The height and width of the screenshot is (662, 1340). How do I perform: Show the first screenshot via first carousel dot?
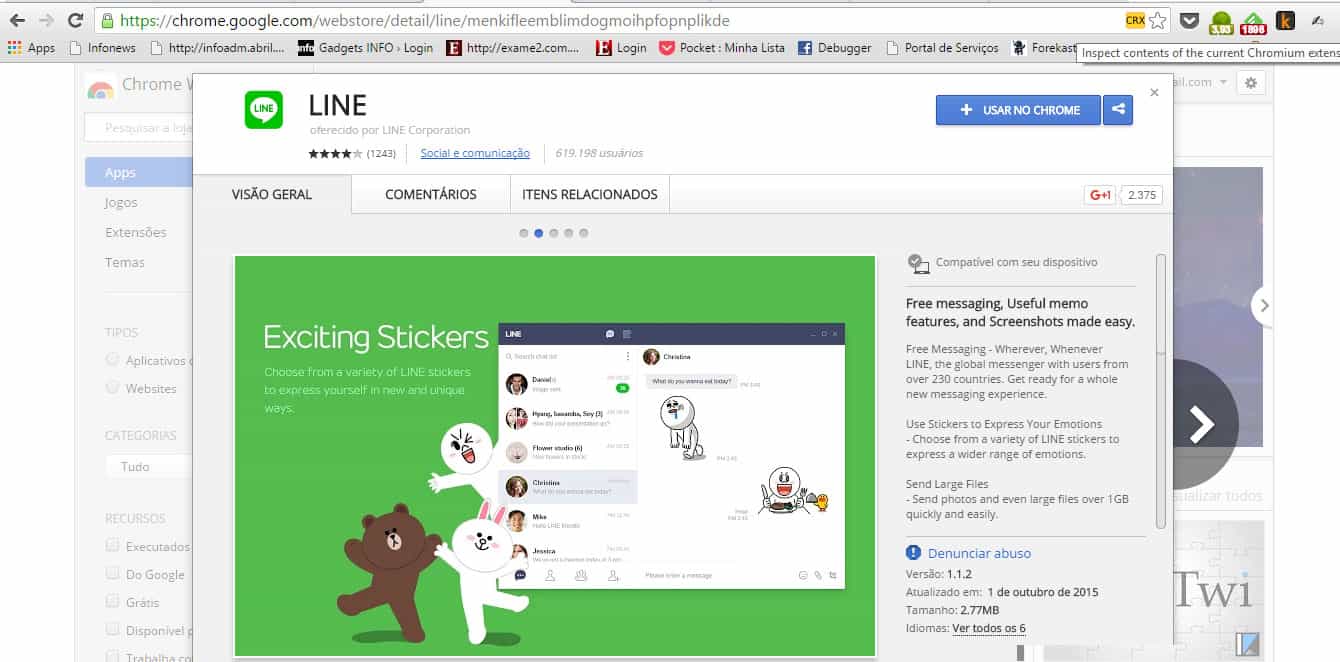(524, 233)
